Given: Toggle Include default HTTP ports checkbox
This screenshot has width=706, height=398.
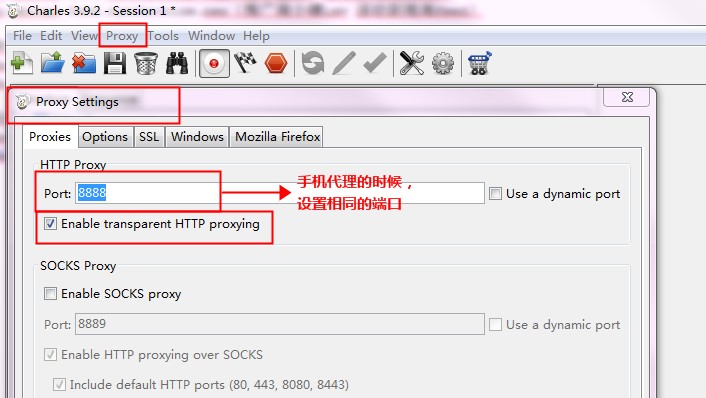Looking at the screenshot, I should (x=59, y=384).
